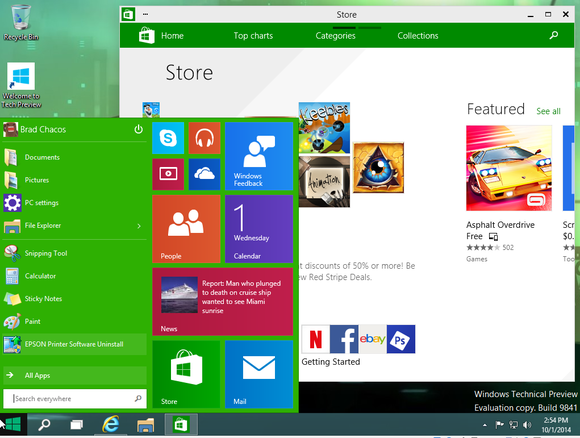
Task: Open the Video tile below Skype
Action: (x=168, y=174)
